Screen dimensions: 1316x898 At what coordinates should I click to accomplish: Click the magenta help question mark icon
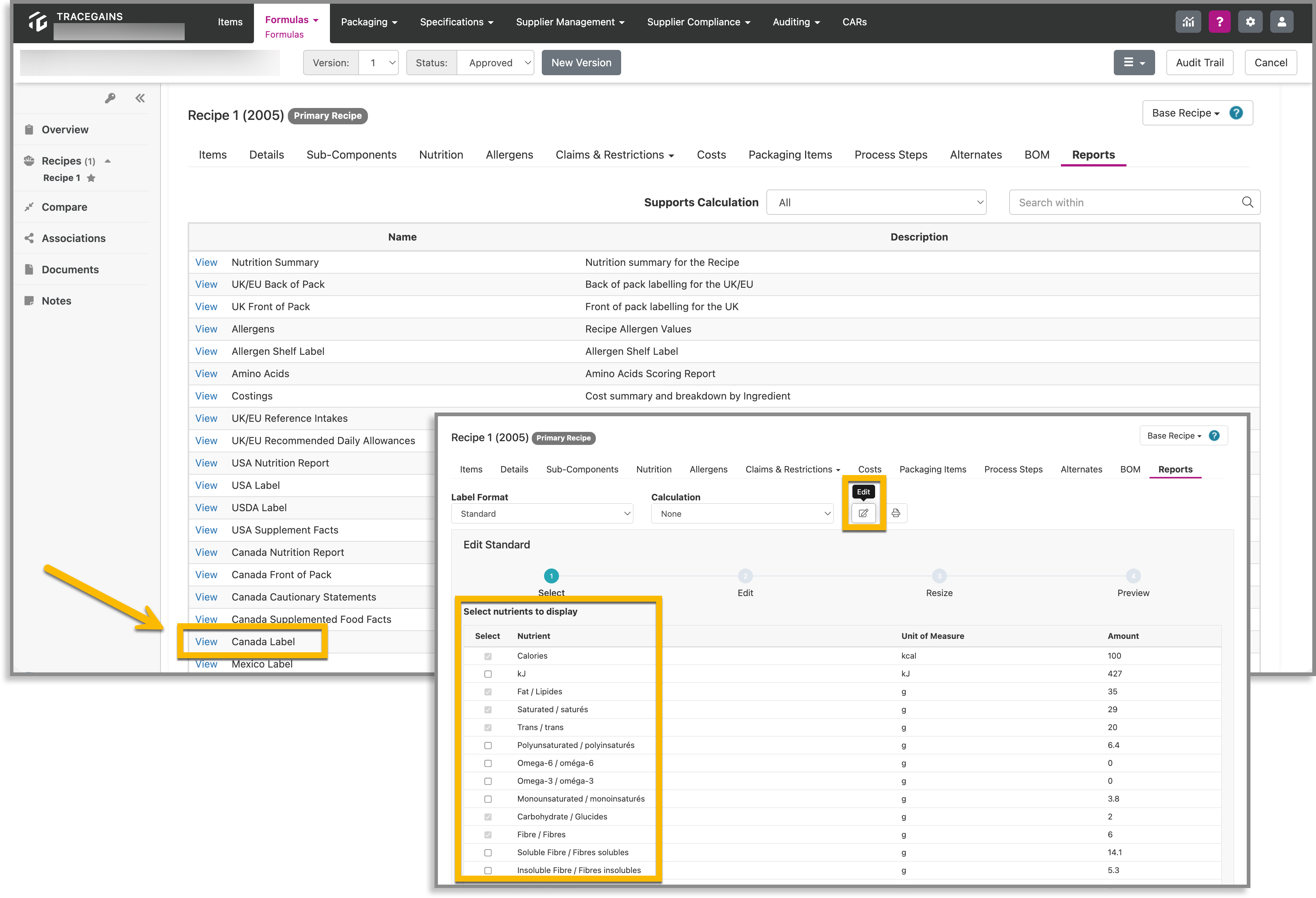tap(1219, 22)
